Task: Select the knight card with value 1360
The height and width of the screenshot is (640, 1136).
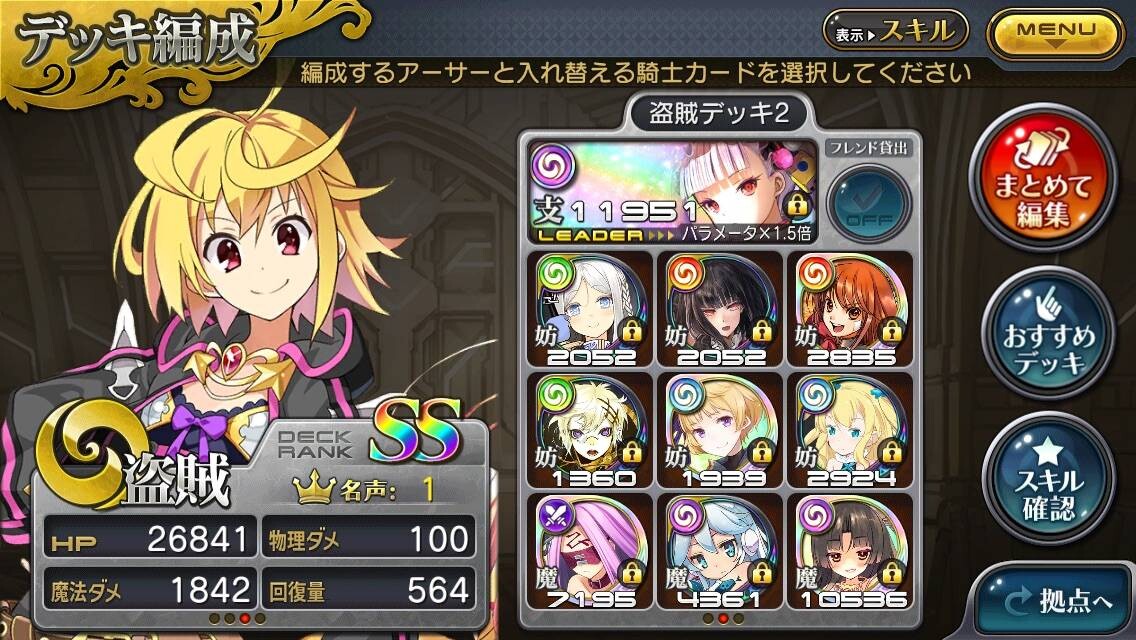Action: coord(590,431)
